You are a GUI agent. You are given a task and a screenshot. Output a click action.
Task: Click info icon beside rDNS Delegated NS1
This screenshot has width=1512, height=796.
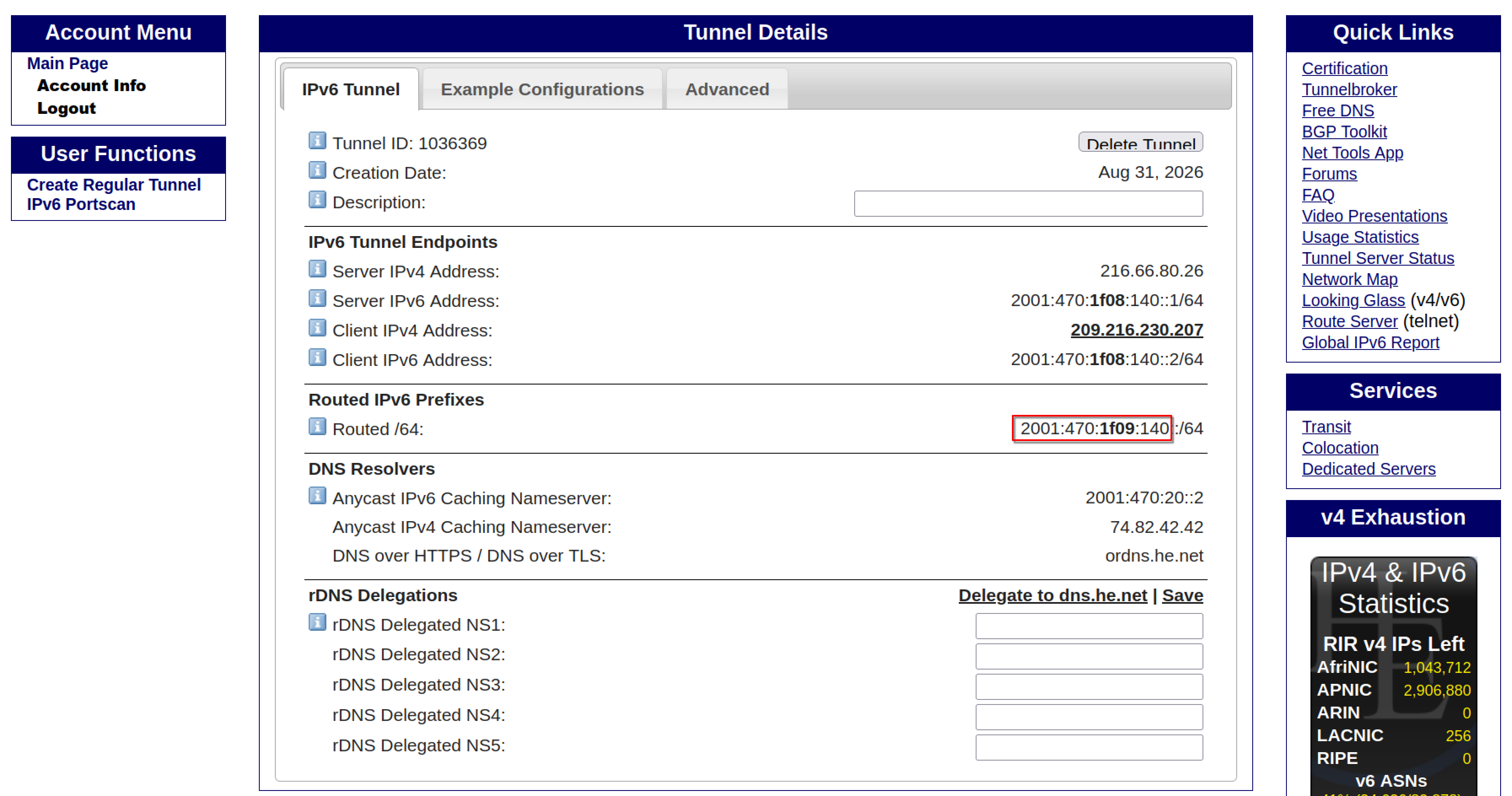(317, 622)
